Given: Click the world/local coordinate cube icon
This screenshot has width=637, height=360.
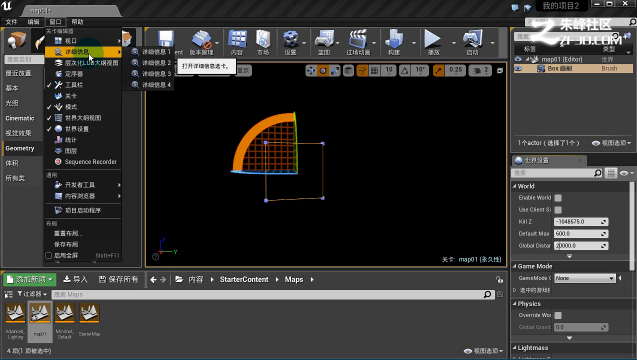Looking at the screenshot, I should point(348,71).
